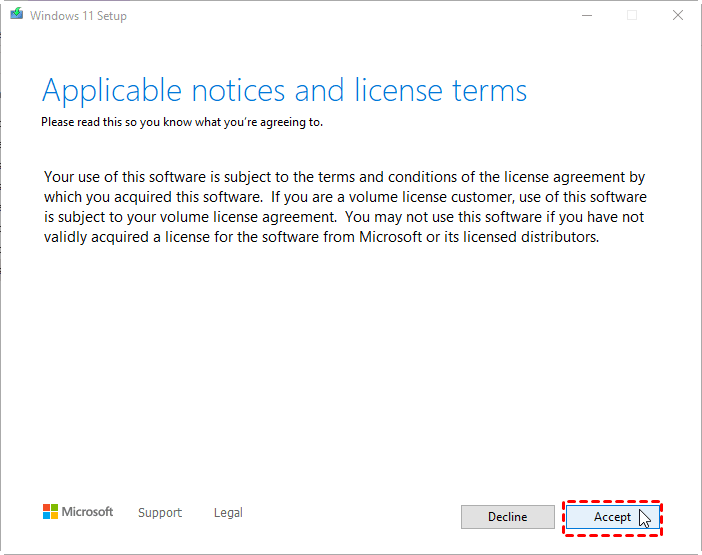
Task: Open the Support link
Action: click(x=160, y=513)
